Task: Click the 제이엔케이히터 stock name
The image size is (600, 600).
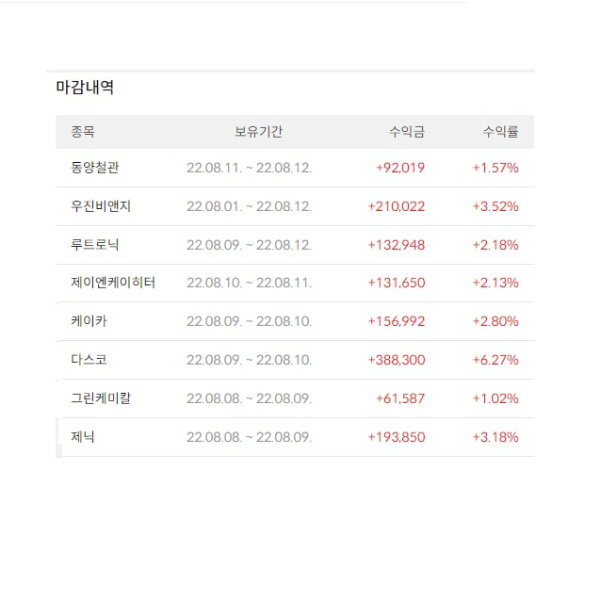Action: click(x=113, y=283)
